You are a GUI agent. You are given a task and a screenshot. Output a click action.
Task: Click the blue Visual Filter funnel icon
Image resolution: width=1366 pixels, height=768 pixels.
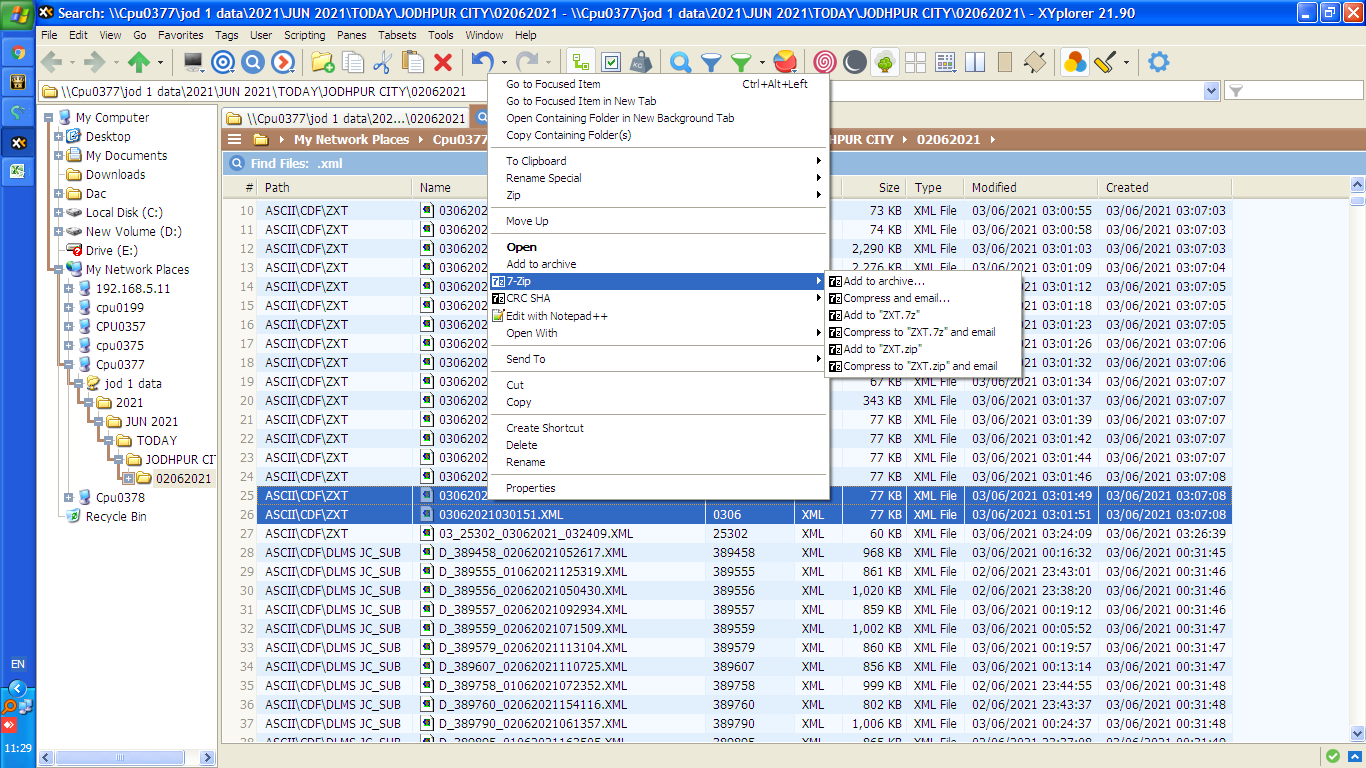tap(711, 63)
